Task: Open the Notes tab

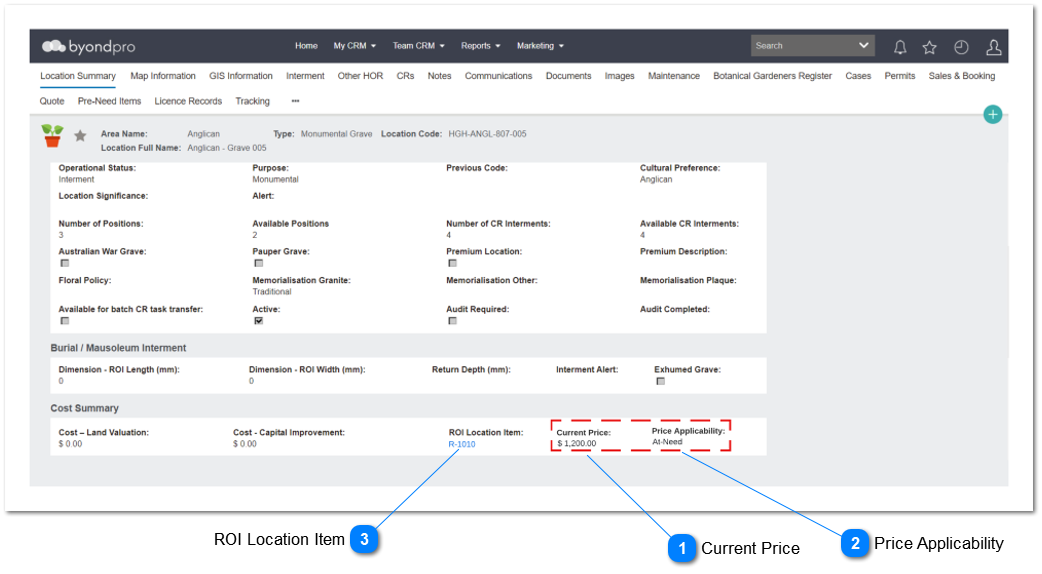Action: (439, 76)
